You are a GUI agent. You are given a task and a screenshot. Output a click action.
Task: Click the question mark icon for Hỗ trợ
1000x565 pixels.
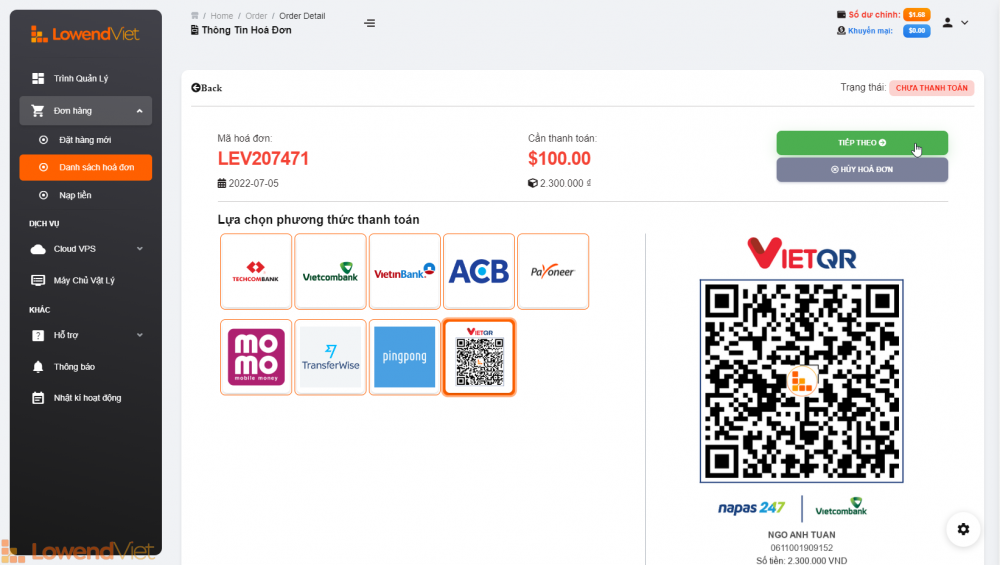tap(38, 335)
